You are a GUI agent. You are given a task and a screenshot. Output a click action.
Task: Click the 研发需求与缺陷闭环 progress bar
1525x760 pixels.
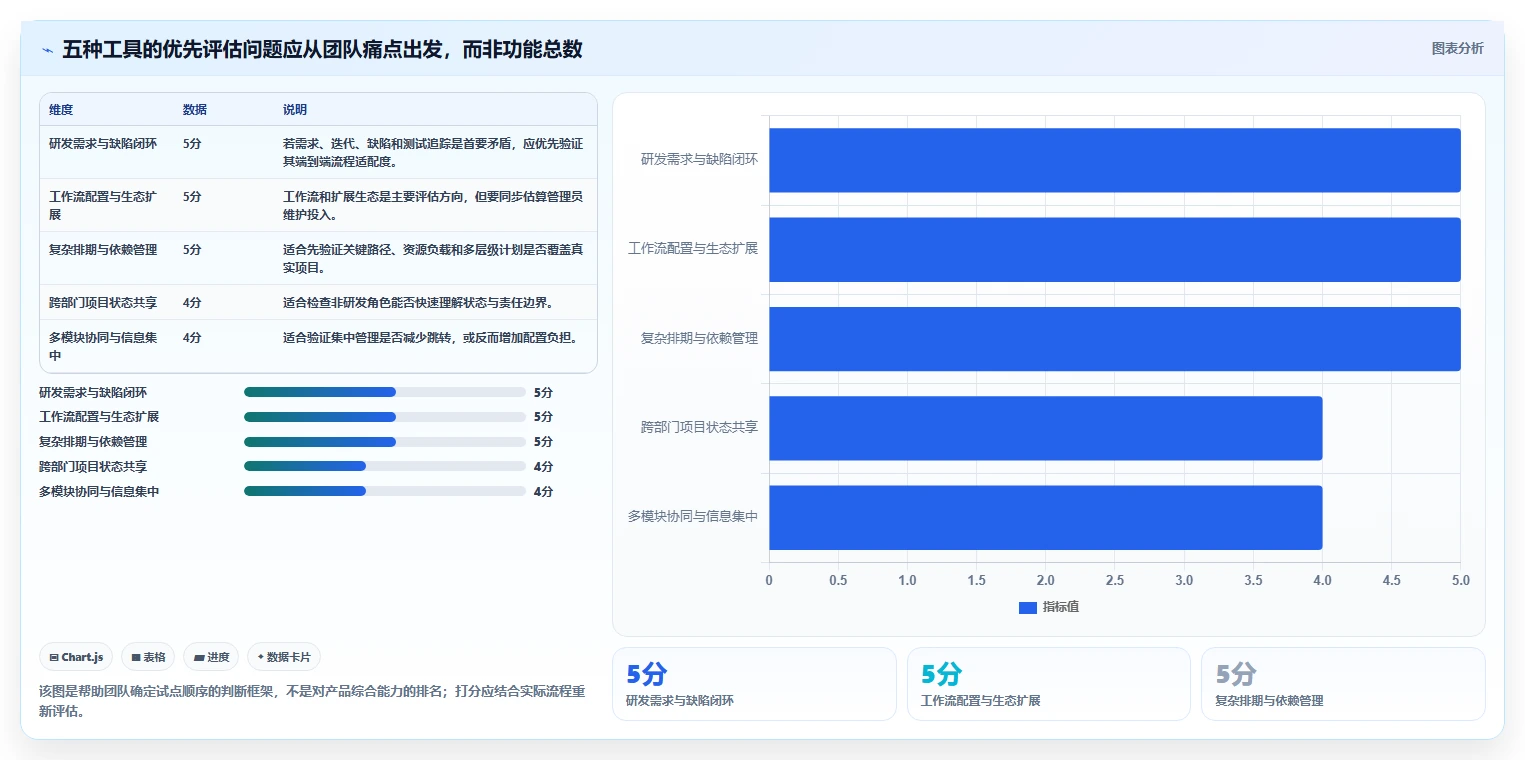click(x=384, y=392)
